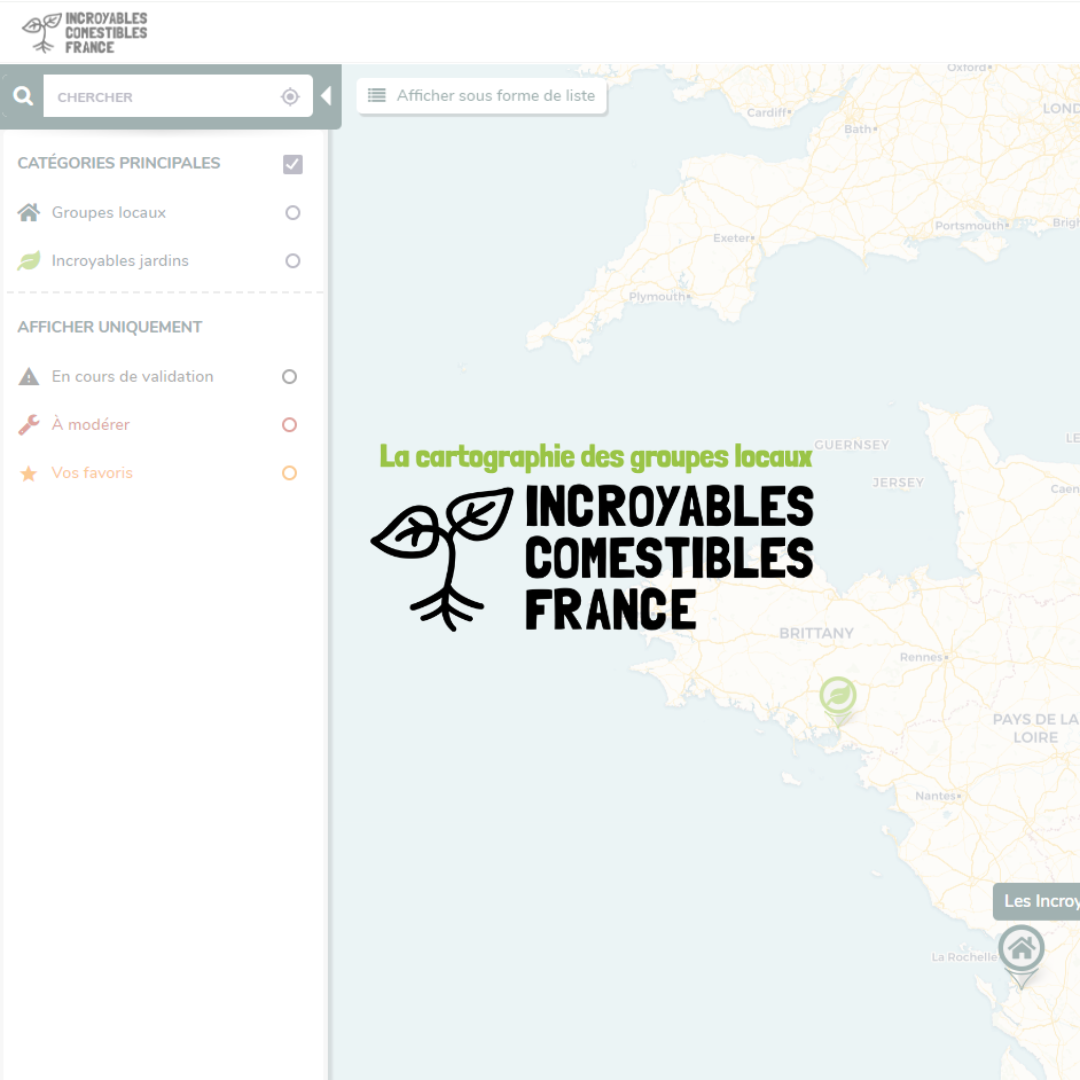Viewport: 1080px width, 1080px height.
Task: Click the Groupes locaux label
Action: 109,212
